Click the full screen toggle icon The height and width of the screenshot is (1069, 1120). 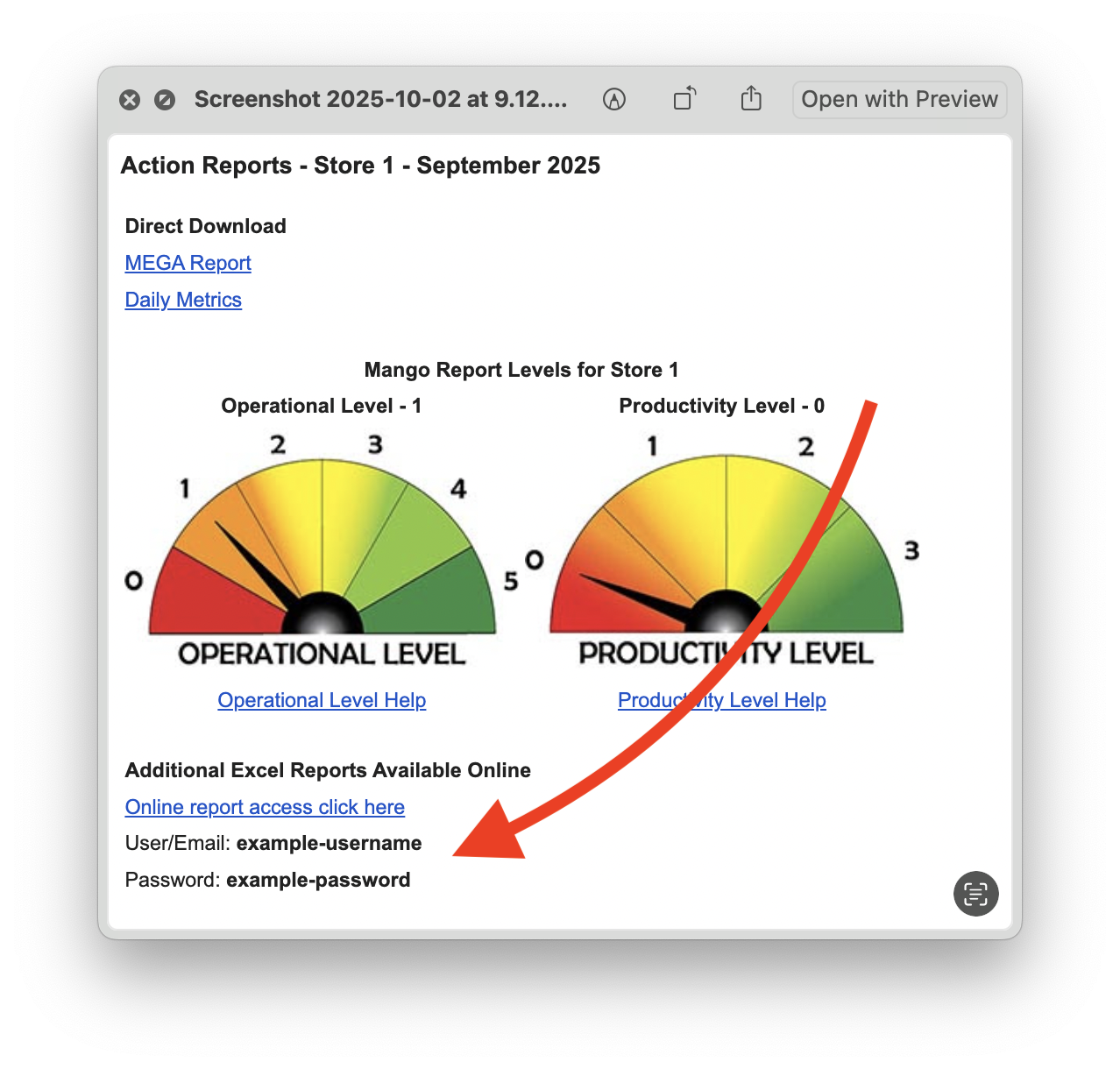165,100
